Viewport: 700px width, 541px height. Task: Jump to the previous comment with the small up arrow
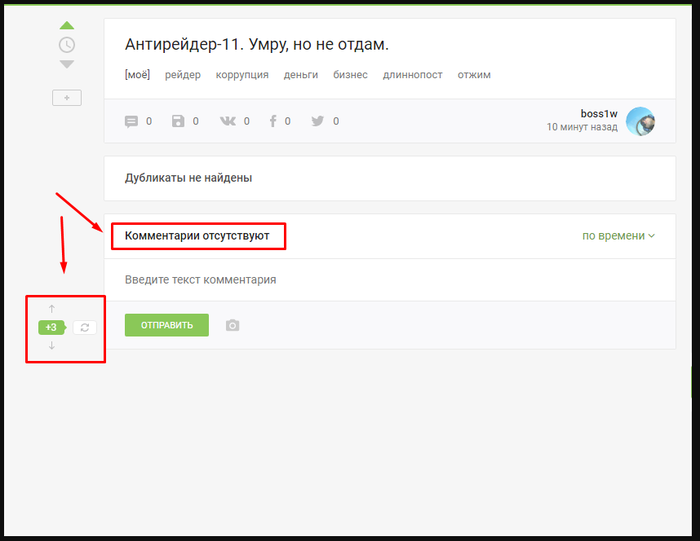point(52,309)
